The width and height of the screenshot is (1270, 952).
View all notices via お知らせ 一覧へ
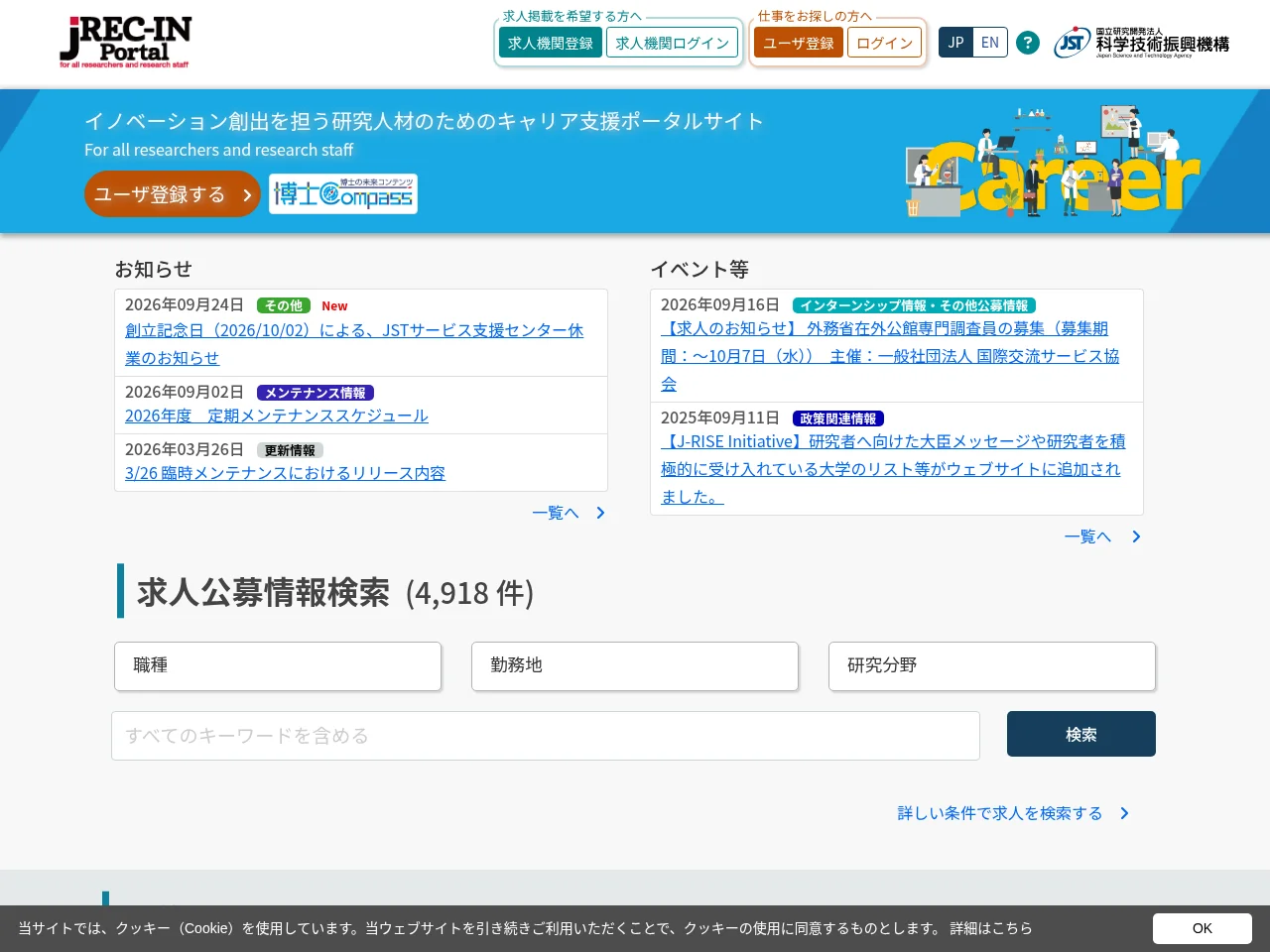(556, 513)
